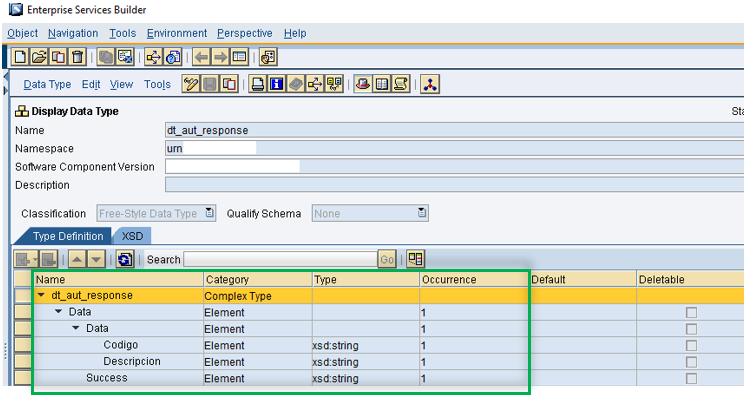Collapse the nested Data element node

click(x=76, y=328)
